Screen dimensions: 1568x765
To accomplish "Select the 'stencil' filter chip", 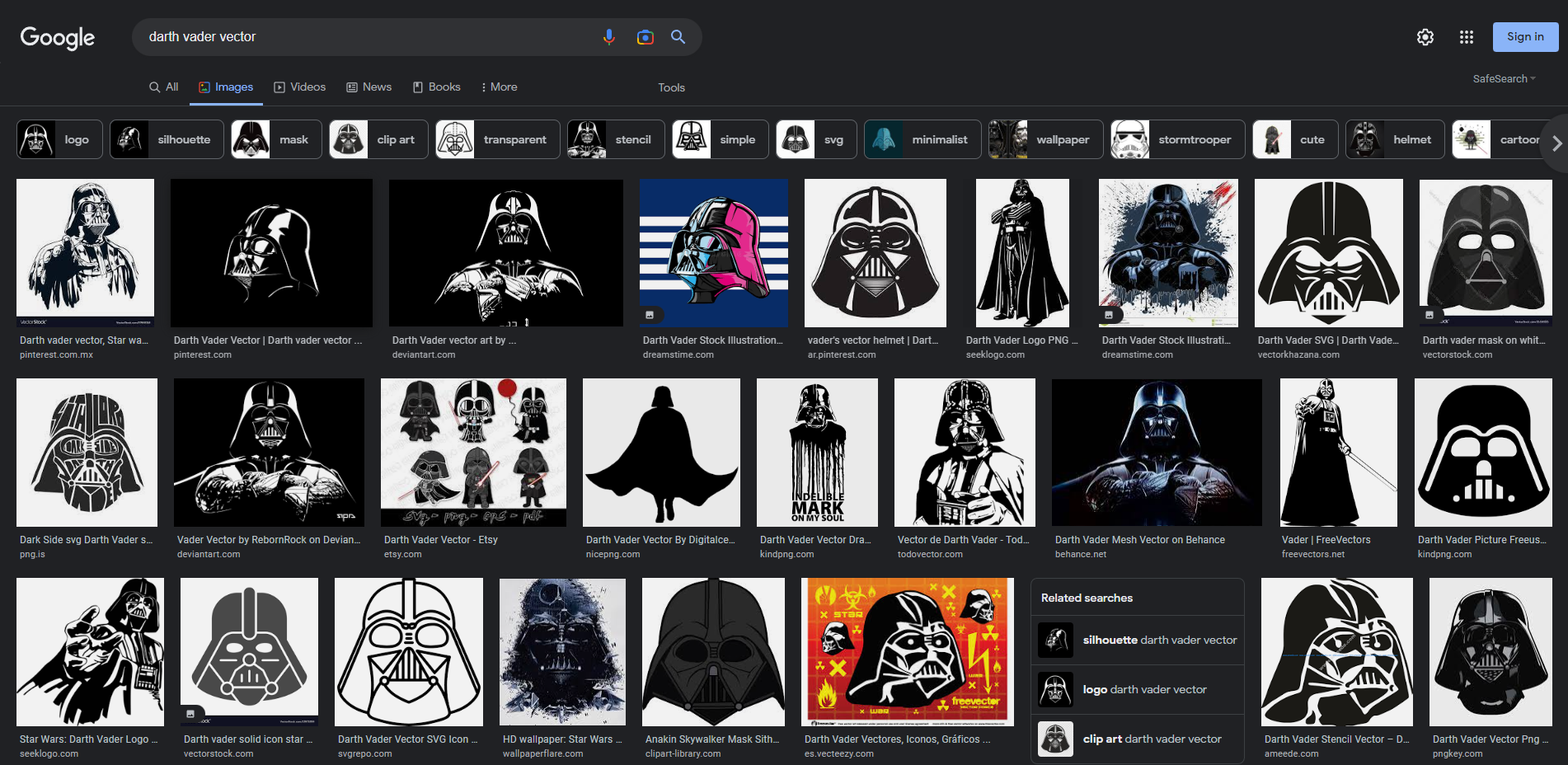I will 616,139.
